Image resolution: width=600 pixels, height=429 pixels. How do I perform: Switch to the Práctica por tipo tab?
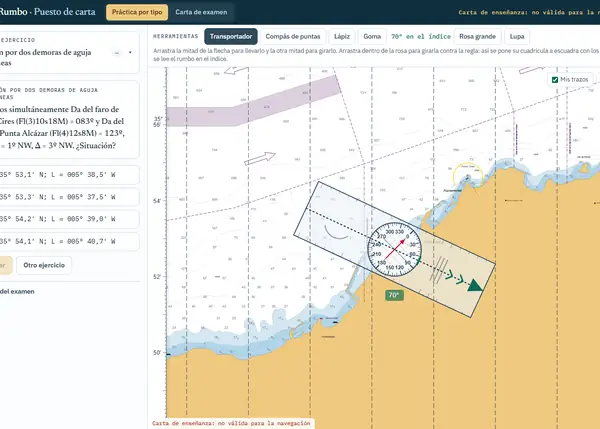click(x=137, y=12)
